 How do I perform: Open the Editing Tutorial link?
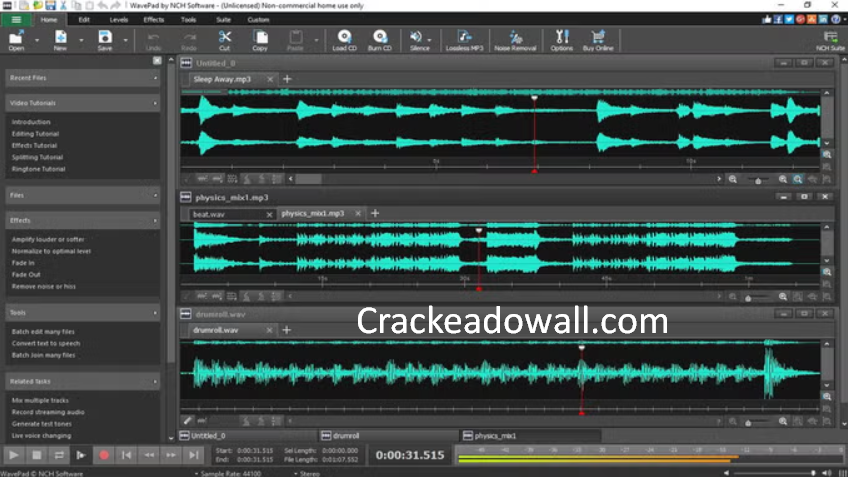[x=35, y=134]
